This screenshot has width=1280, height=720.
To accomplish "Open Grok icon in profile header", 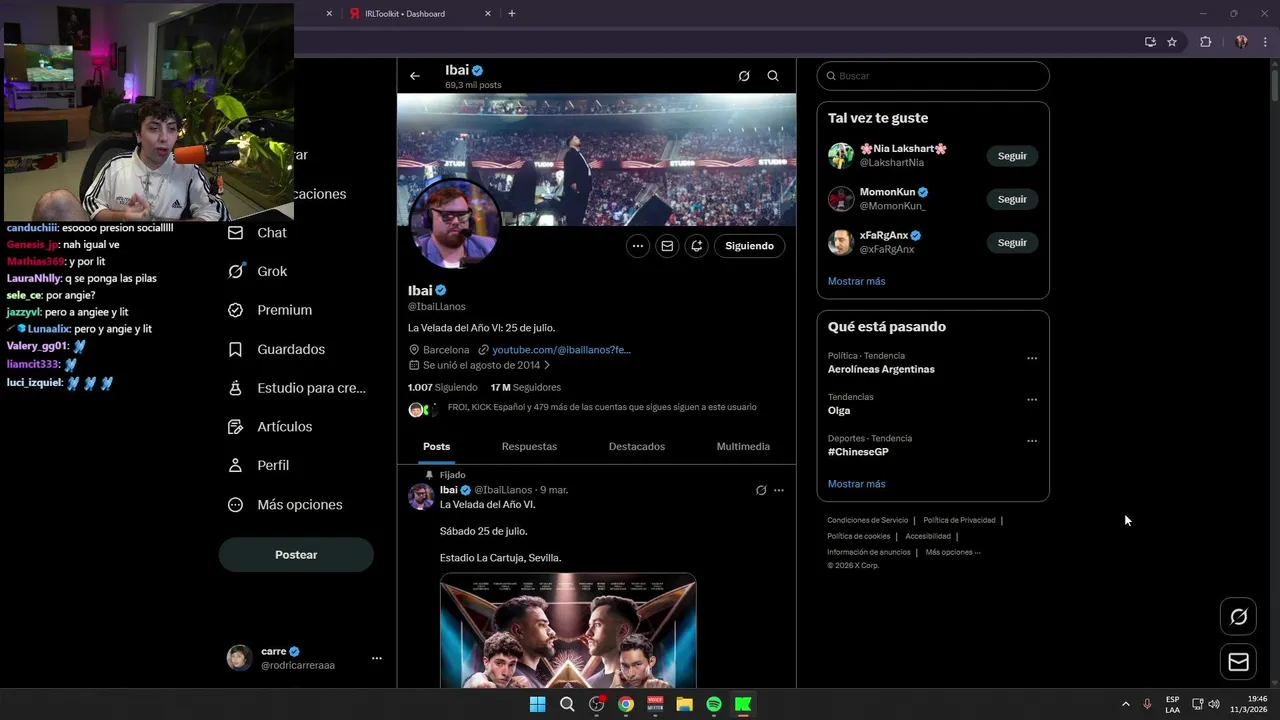I will 744,76.
